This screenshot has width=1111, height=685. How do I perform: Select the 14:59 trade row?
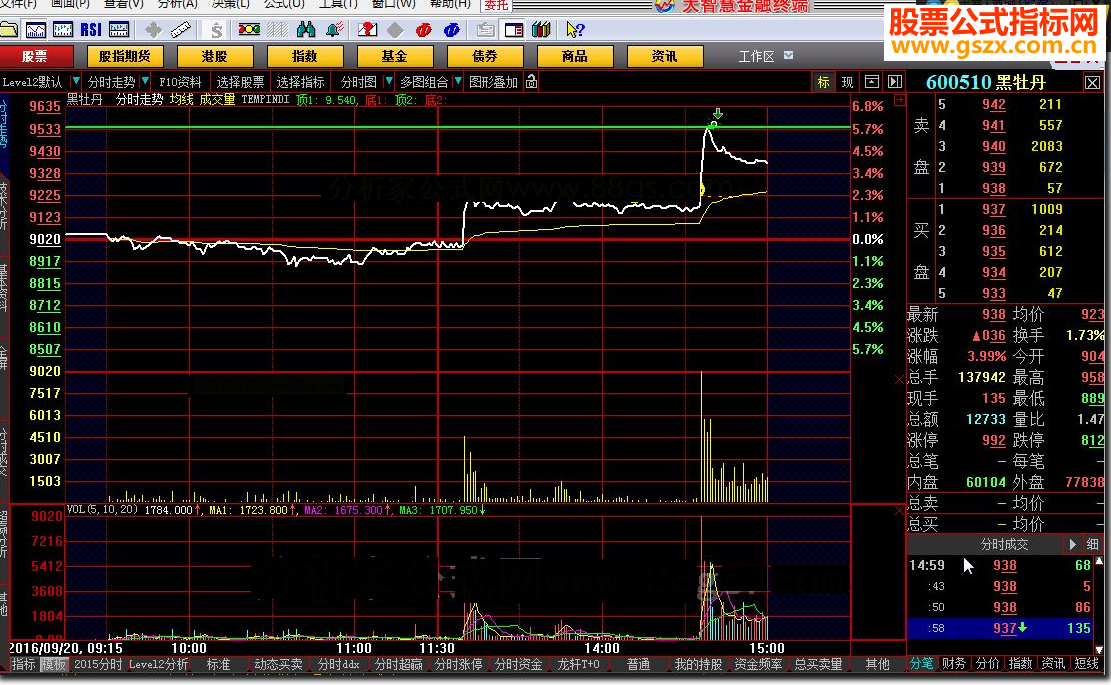pyautogui.click(x=1001, y=565)
